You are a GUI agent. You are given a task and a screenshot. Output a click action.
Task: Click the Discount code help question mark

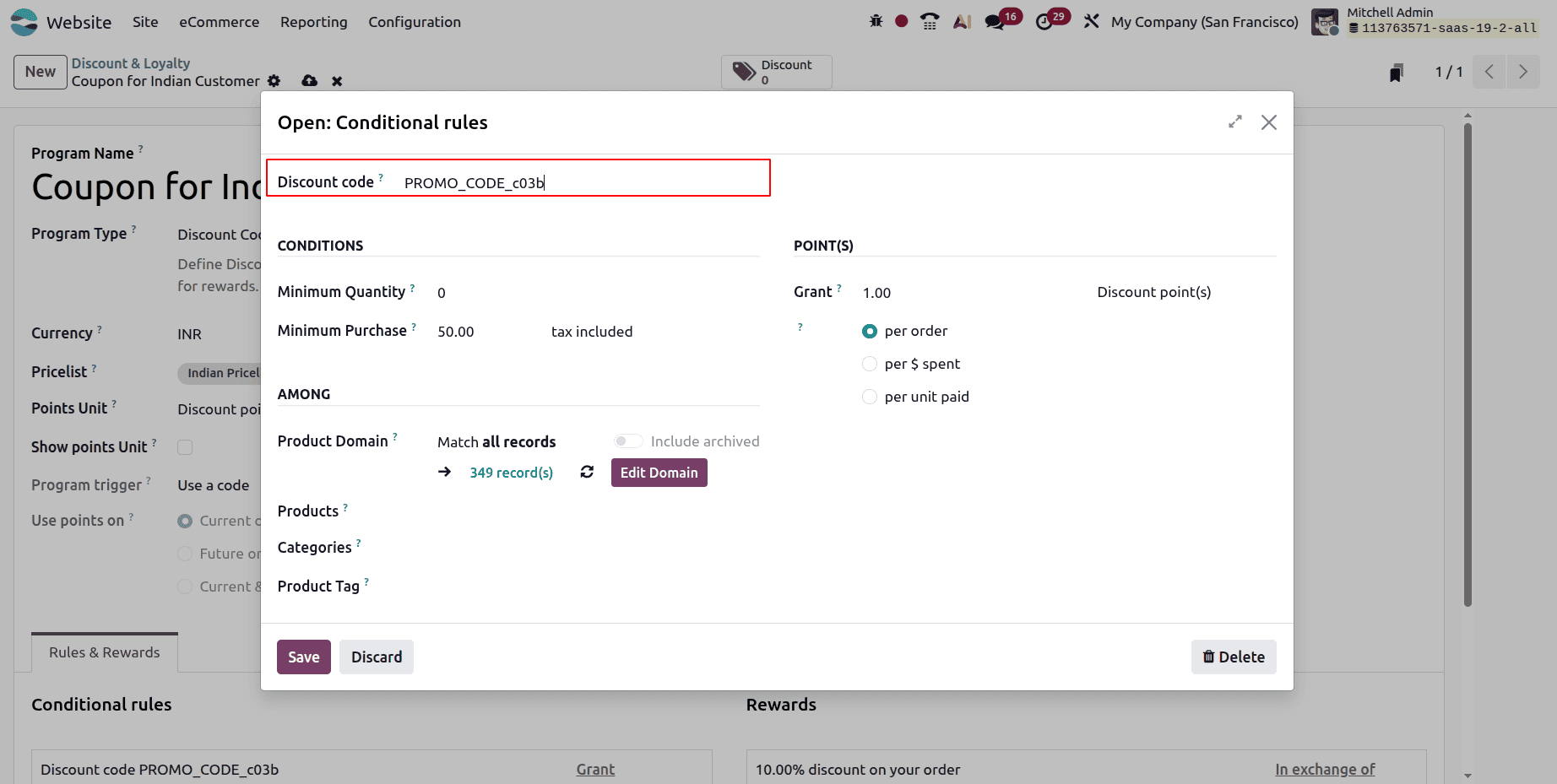[x=381, y=177]
